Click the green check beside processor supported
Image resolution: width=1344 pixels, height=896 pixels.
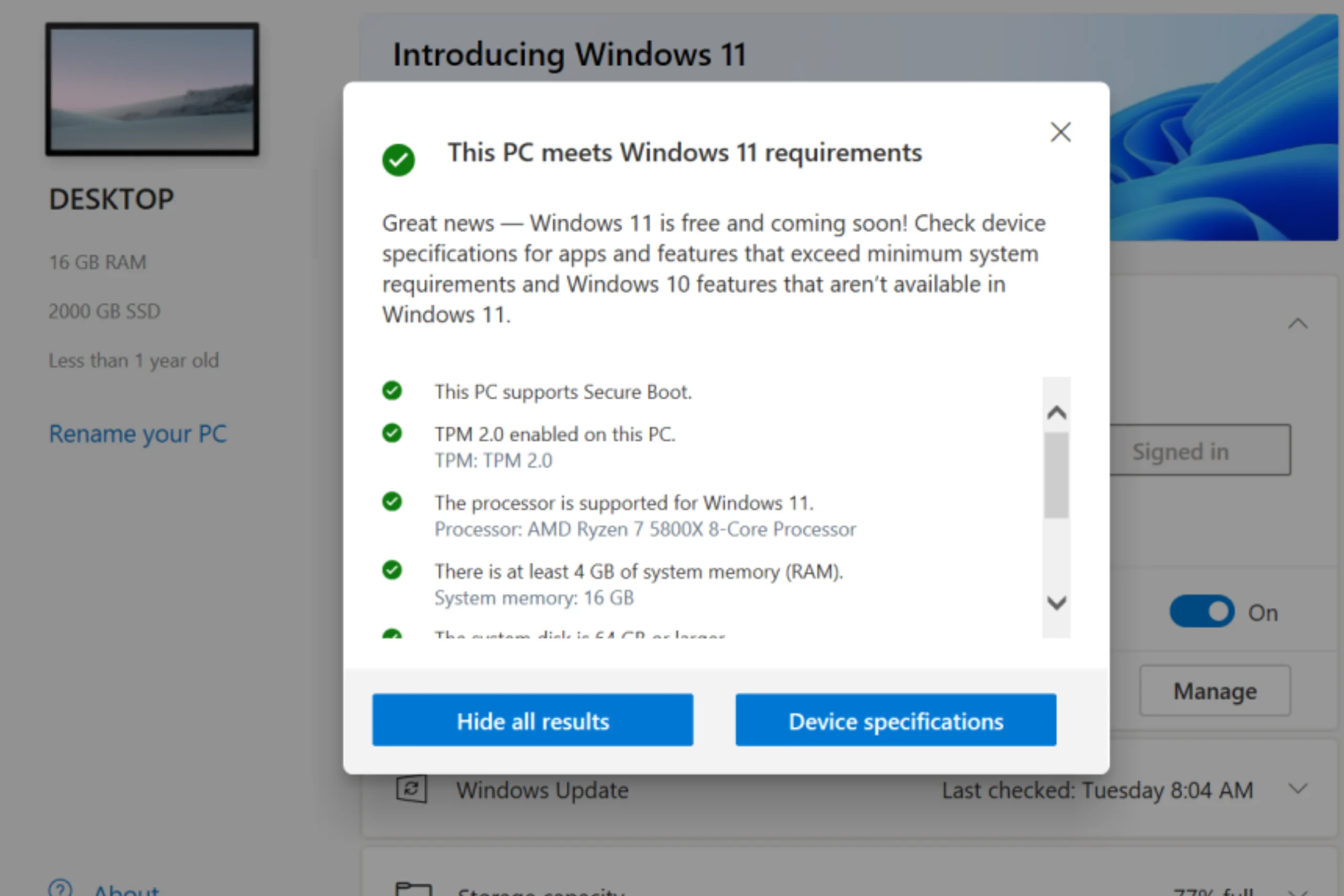click(x=392, y=502)
